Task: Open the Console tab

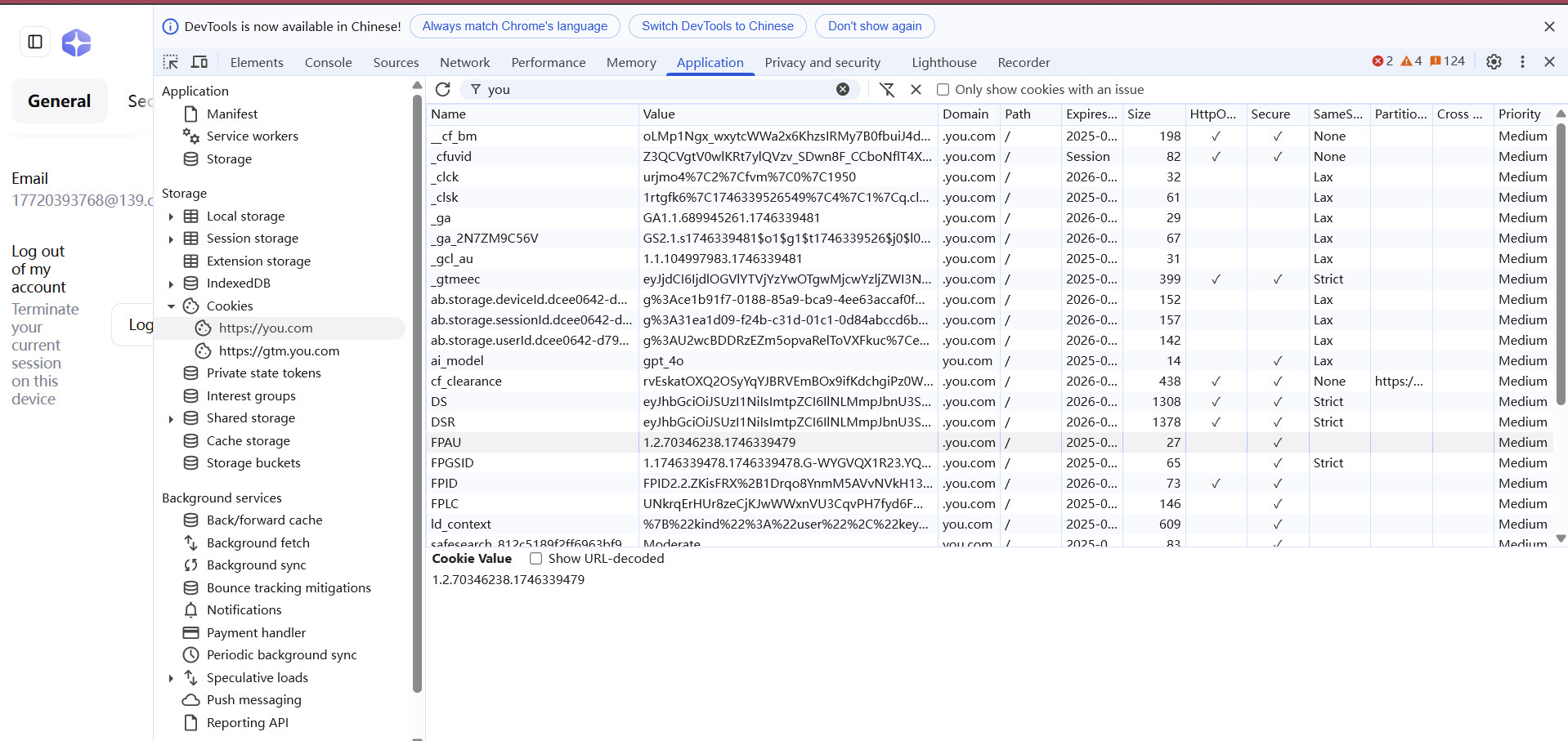Action: pos(328,63)
